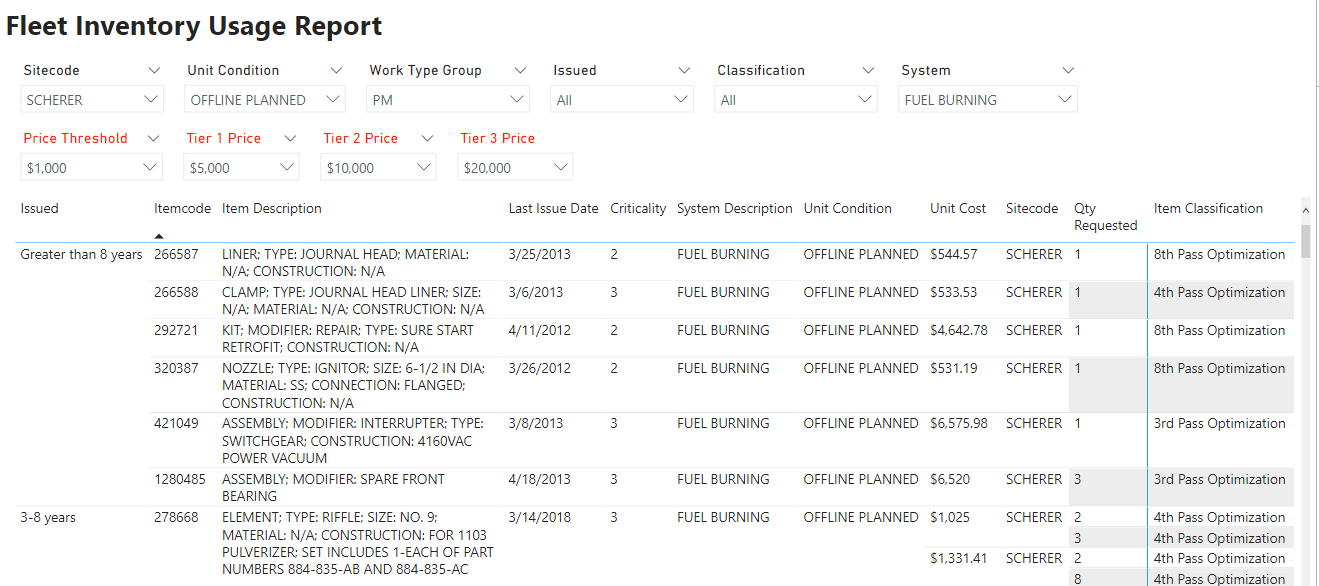Screen dimensions: 1319x586
Task: Click itemcode 292721
Action: tap(176, 331)
